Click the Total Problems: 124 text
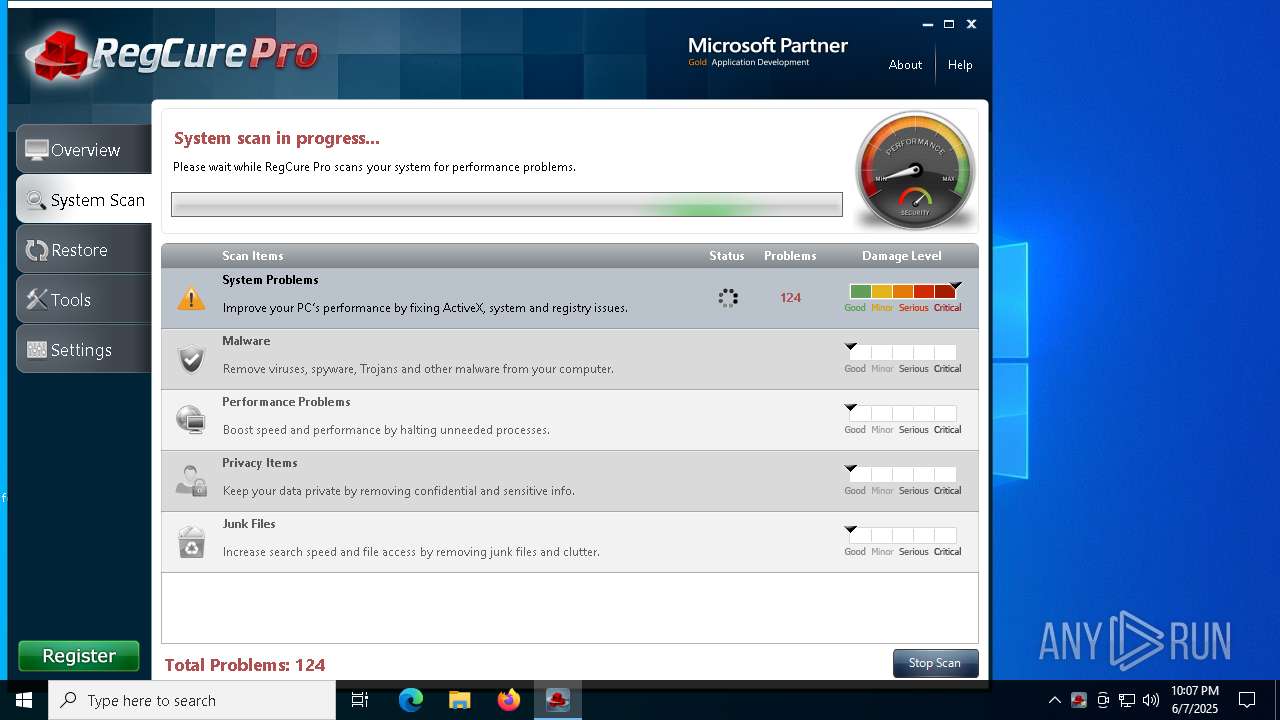Screen dimensions: 1280x720 [x=245, y=665]
